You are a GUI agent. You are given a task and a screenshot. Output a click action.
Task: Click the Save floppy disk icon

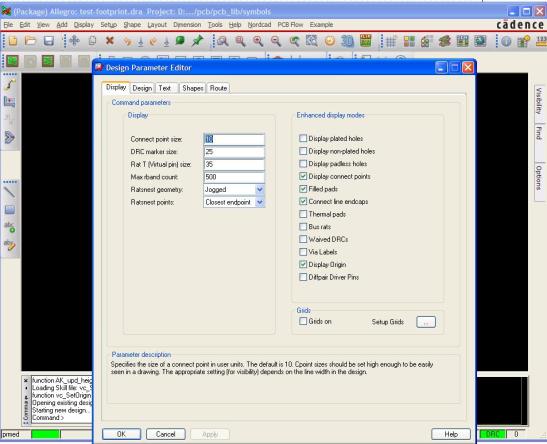point(48,41)
